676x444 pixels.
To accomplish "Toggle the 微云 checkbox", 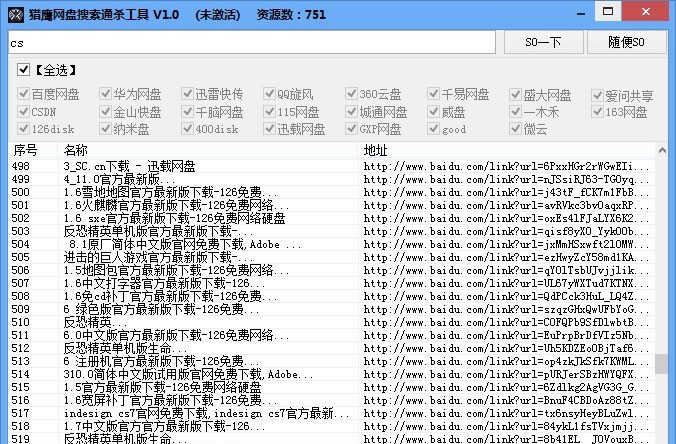I will [515, 128].
